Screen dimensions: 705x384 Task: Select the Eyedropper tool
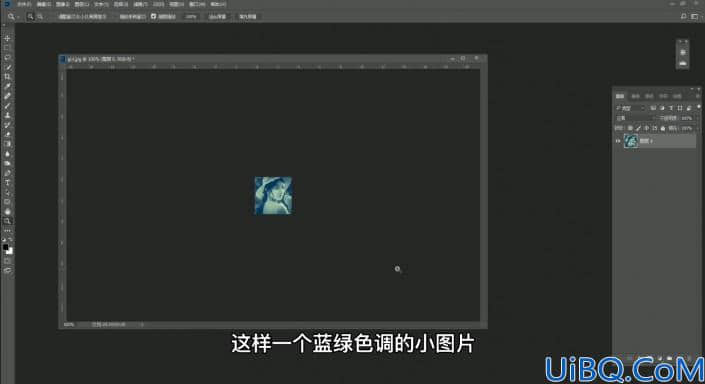tap(7, 86)
